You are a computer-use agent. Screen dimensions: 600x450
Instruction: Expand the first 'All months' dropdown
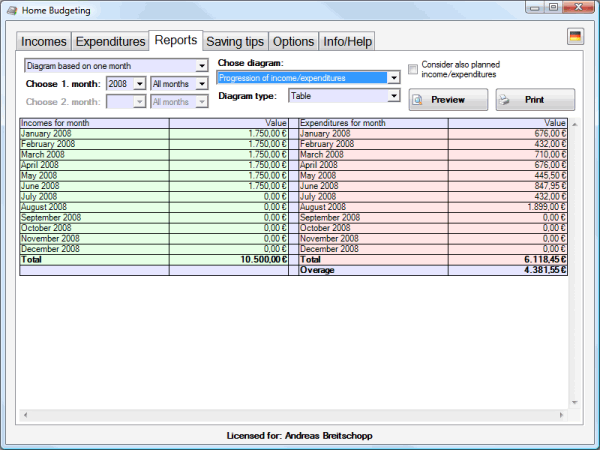[201, 84]
